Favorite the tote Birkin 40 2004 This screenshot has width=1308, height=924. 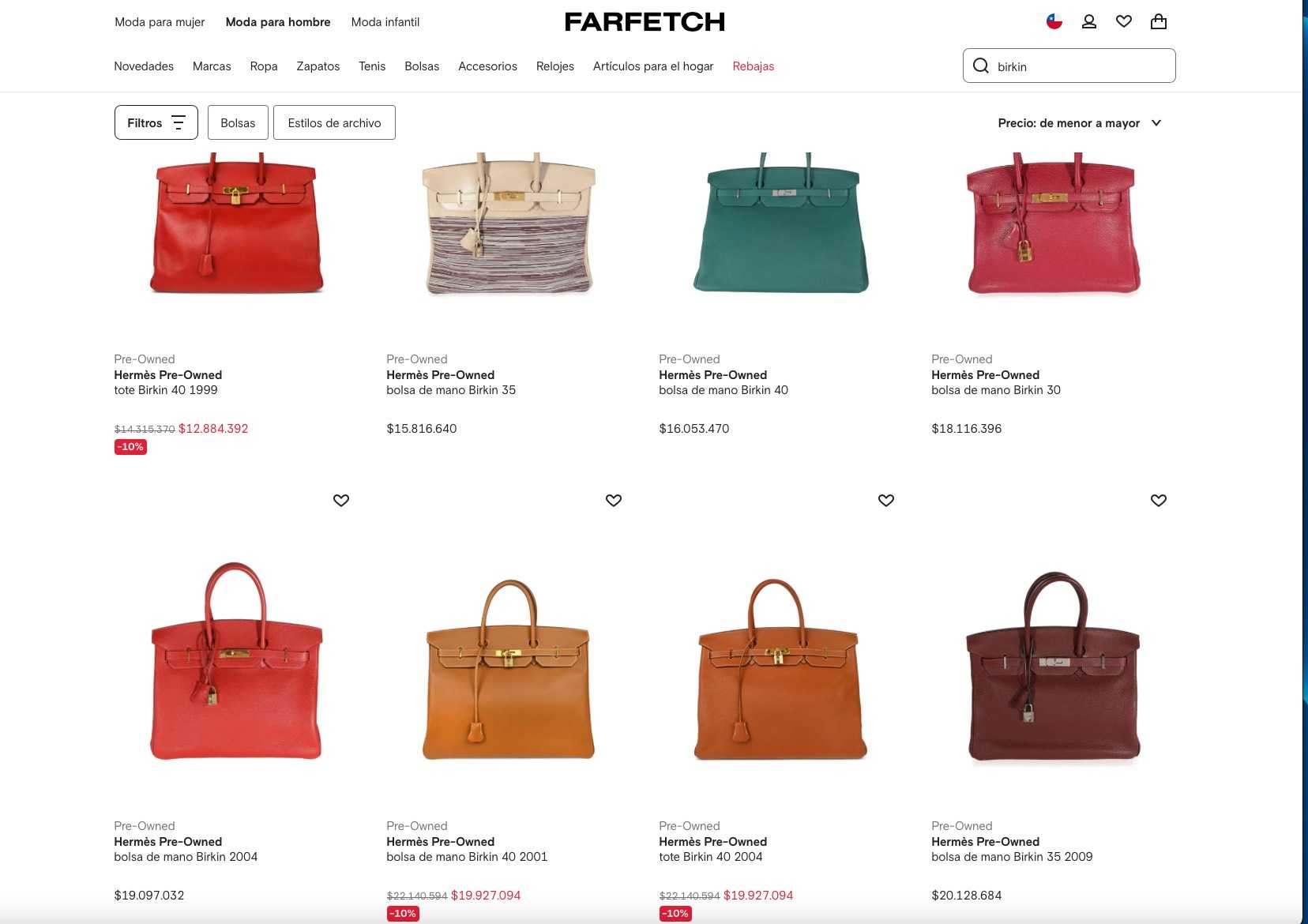[886, 501]
